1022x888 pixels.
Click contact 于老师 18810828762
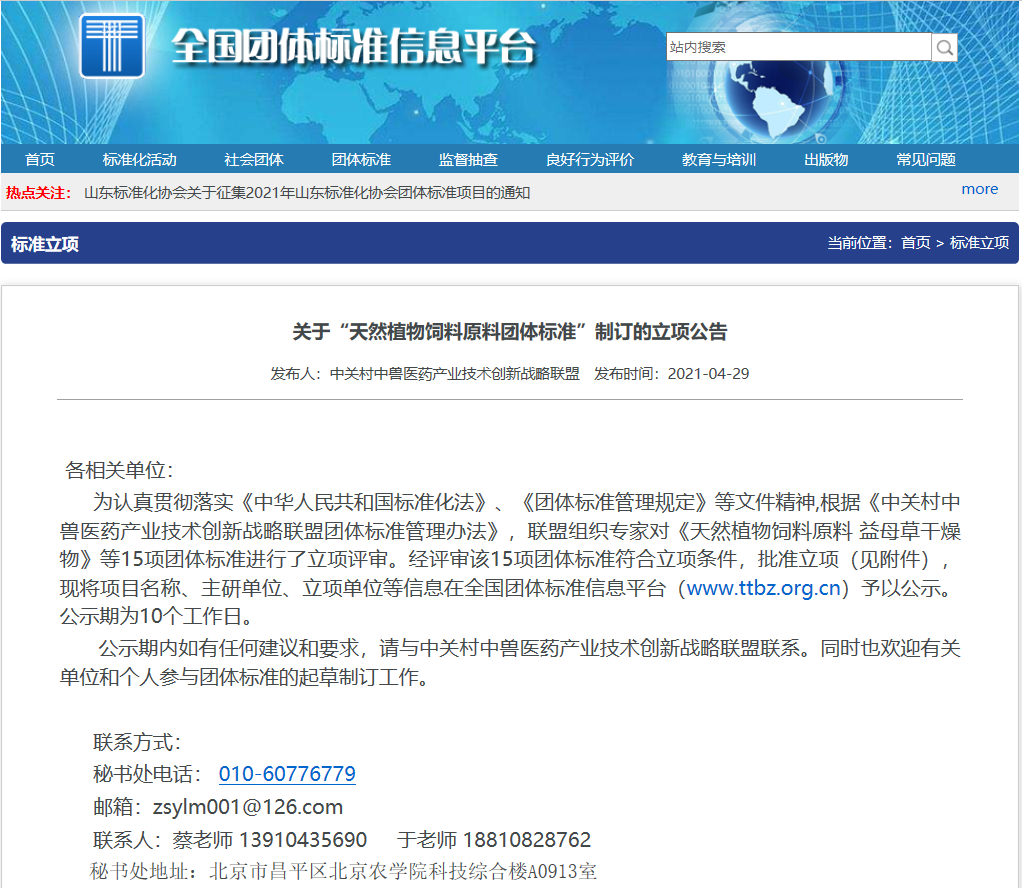pos(494,840)
